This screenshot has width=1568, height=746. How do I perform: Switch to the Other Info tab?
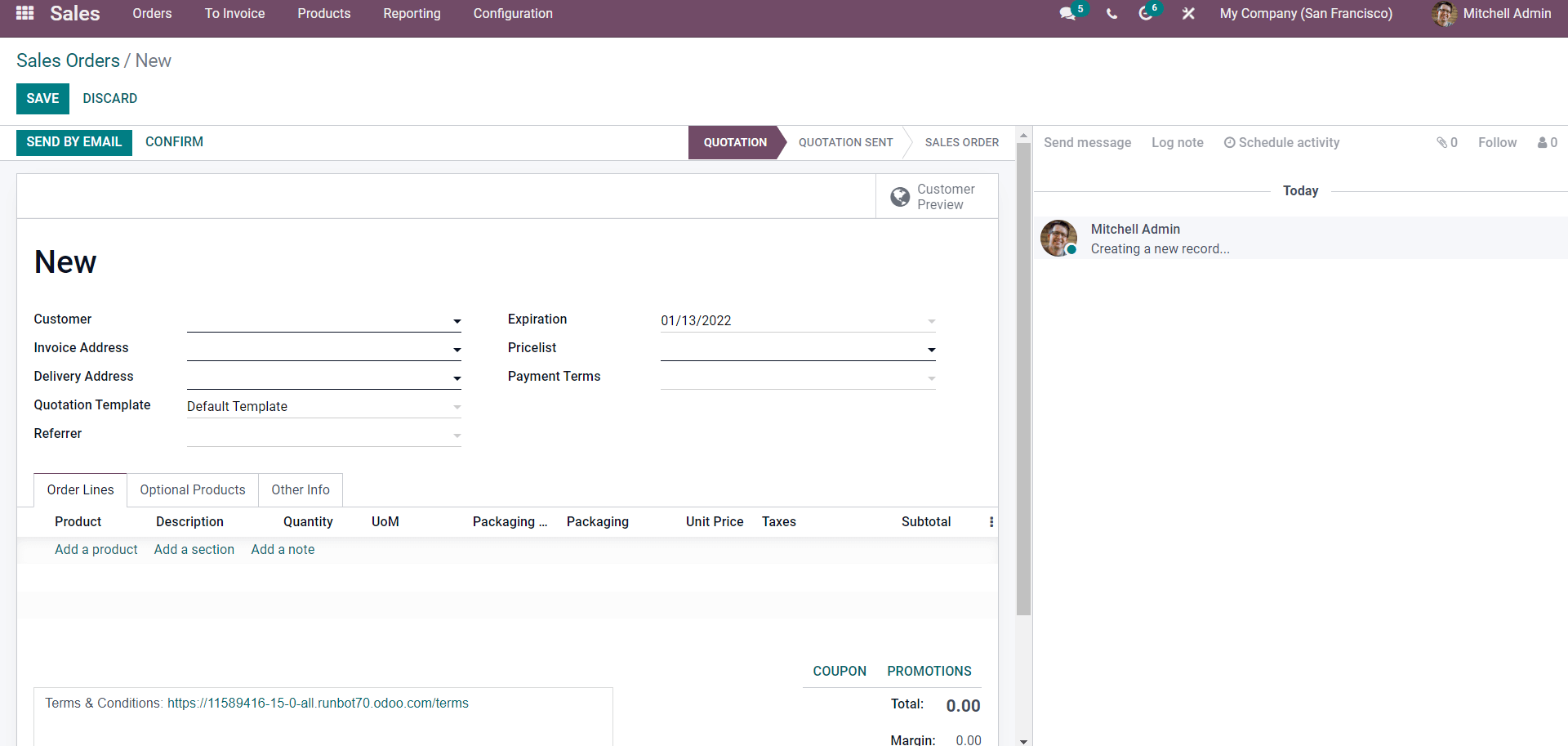301,489
